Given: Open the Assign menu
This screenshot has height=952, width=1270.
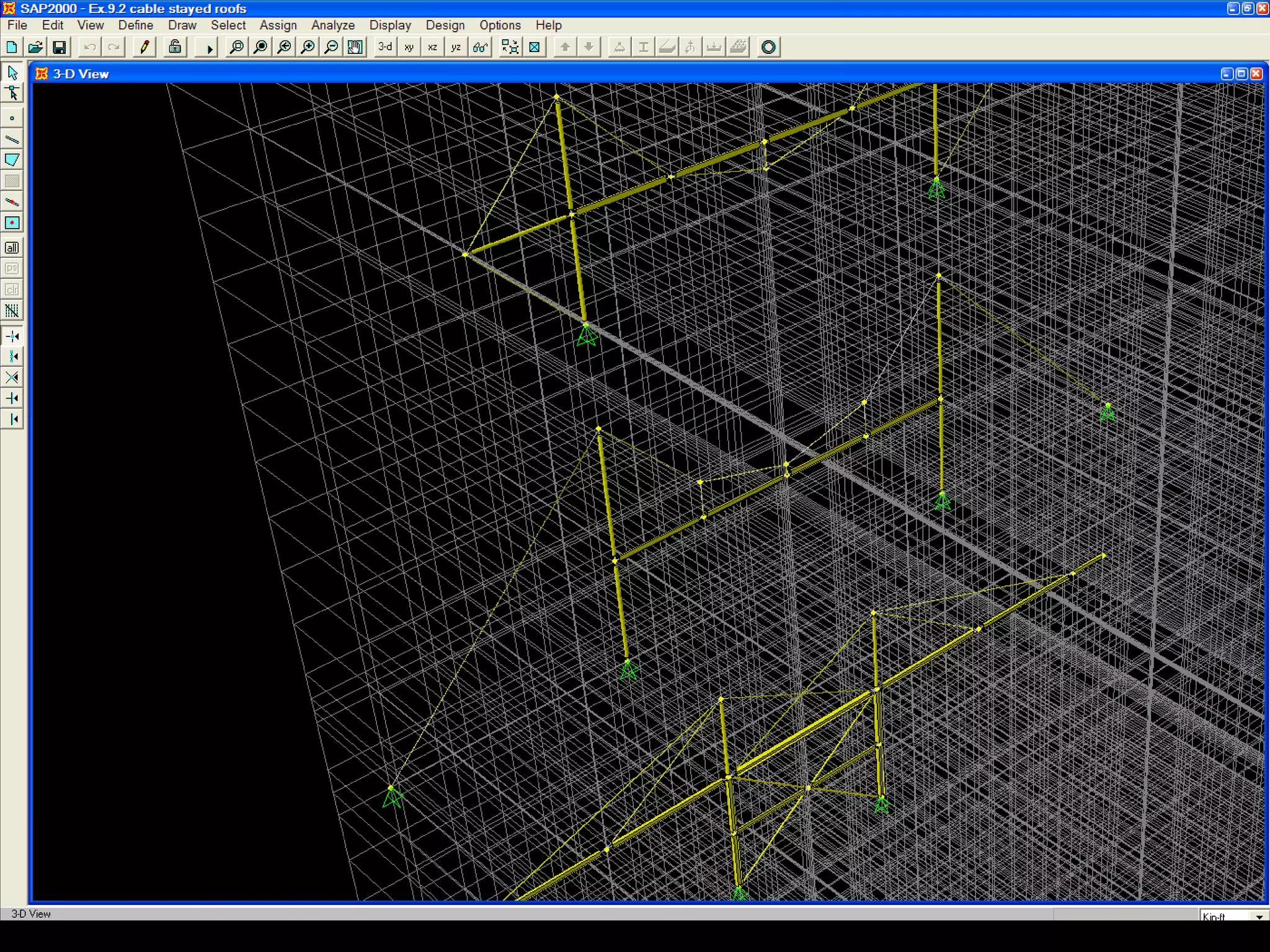Looking at the screenshot, I should 278,25.
